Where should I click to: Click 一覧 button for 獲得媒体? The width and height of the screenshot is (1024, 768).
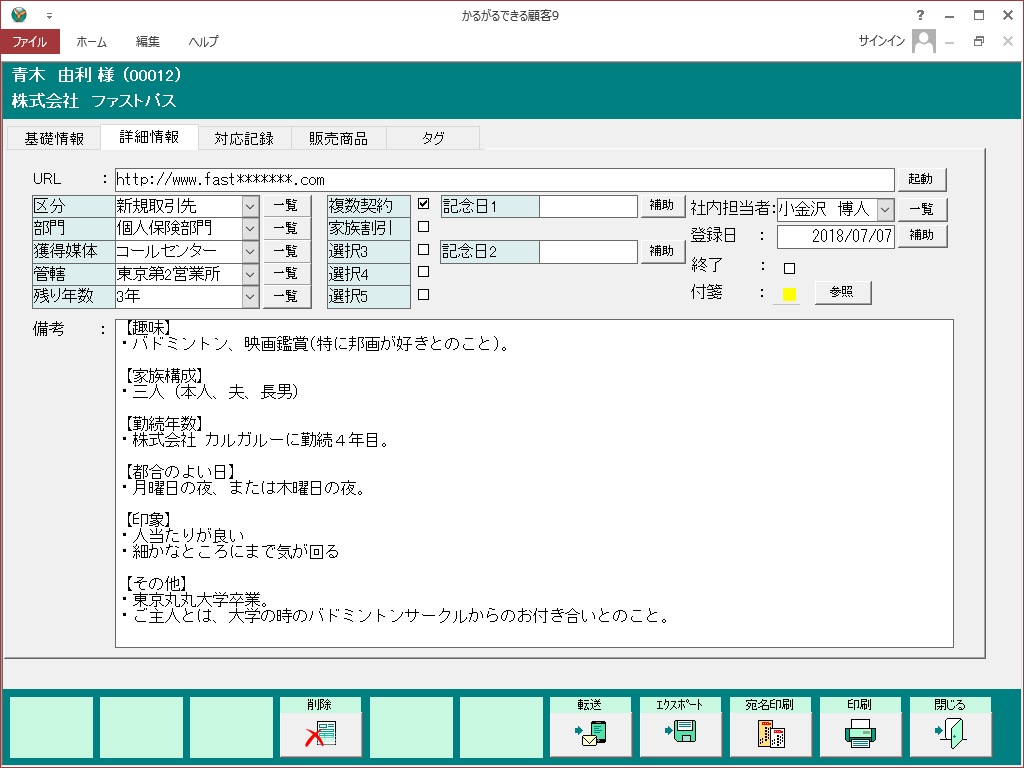pos(286,251)
